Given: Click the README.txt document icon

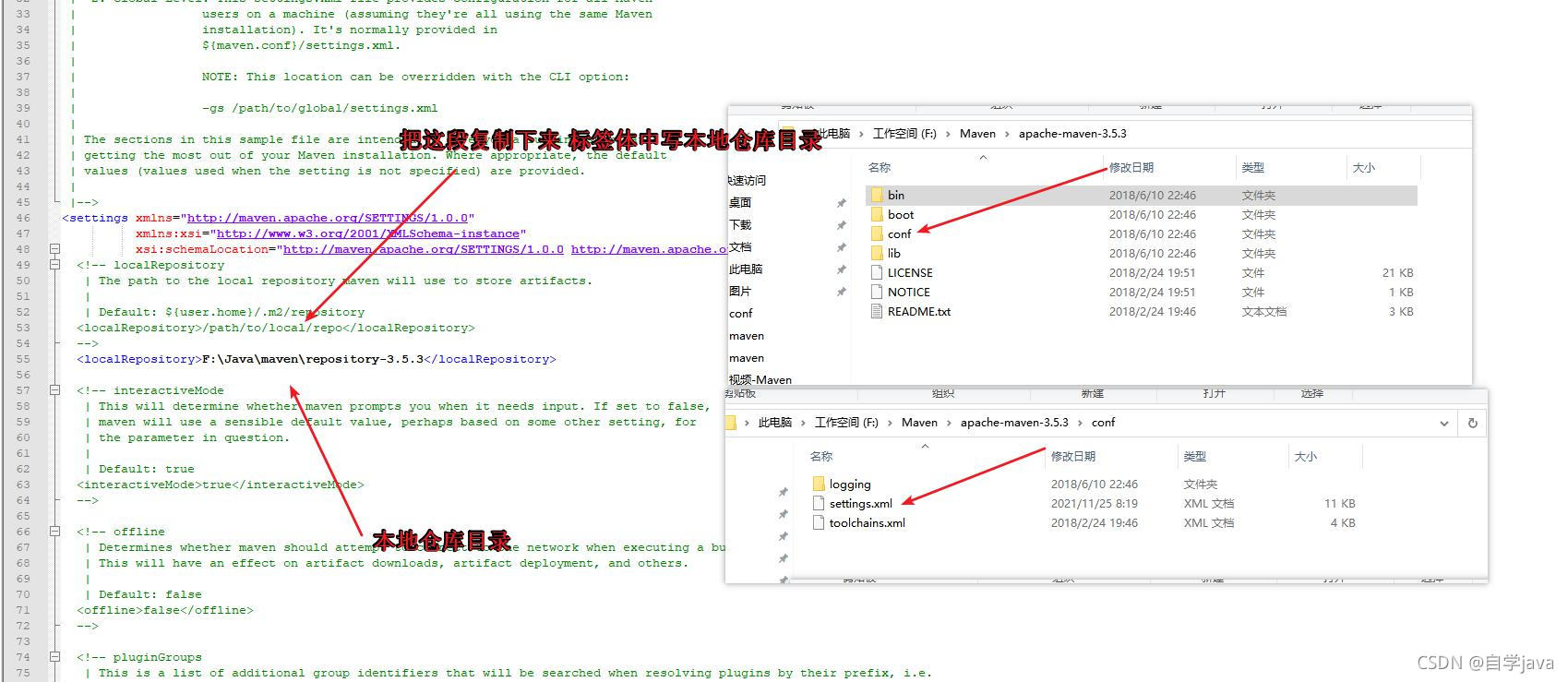Looking at the screenshot, I should 877,311.
